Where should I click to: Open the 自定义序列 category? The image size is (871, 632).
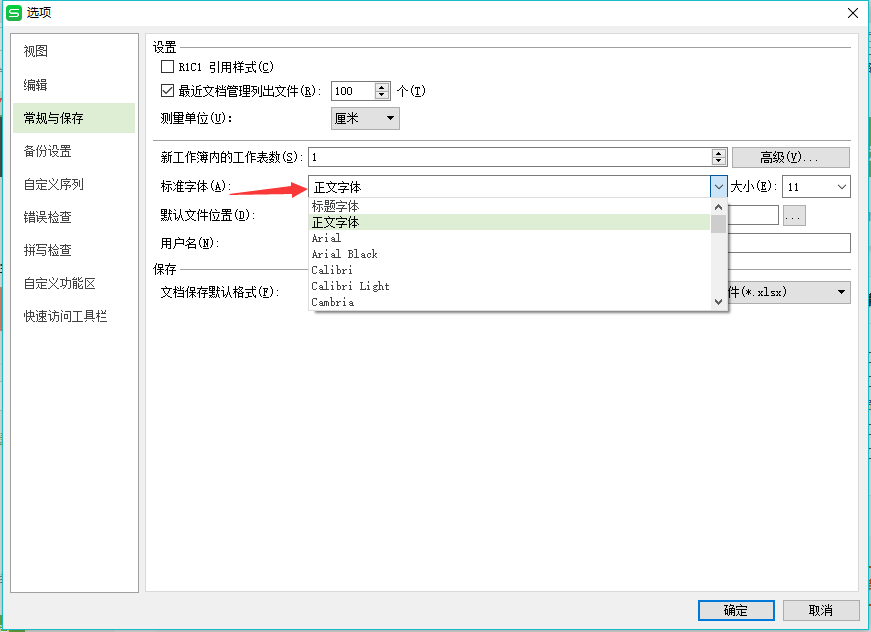tap(74, 184)
